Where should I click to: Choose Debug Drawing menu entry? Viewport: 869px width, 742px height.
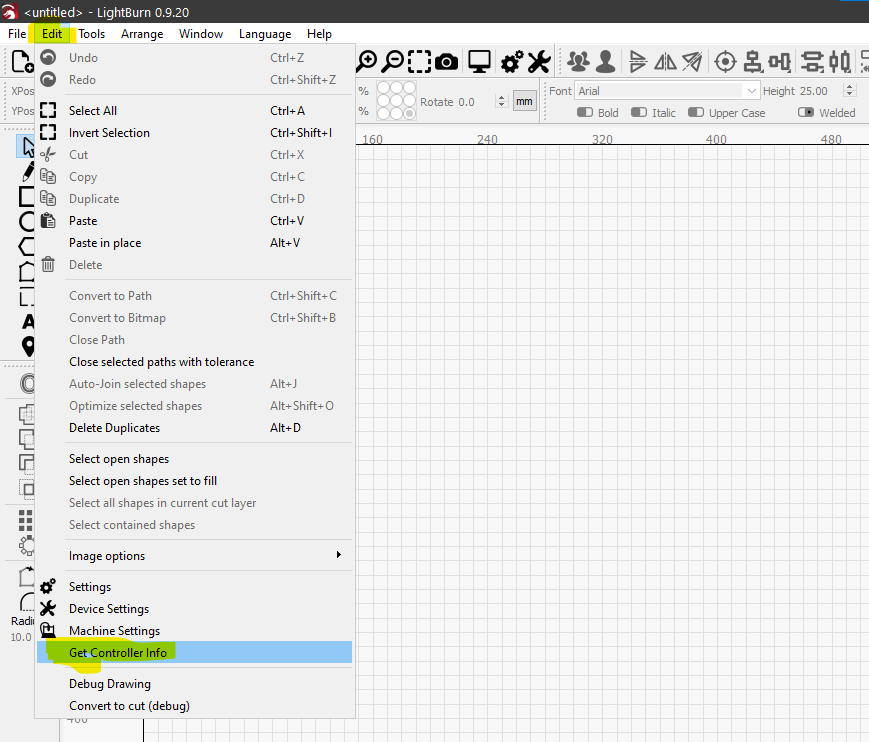[x=194, y=684]
